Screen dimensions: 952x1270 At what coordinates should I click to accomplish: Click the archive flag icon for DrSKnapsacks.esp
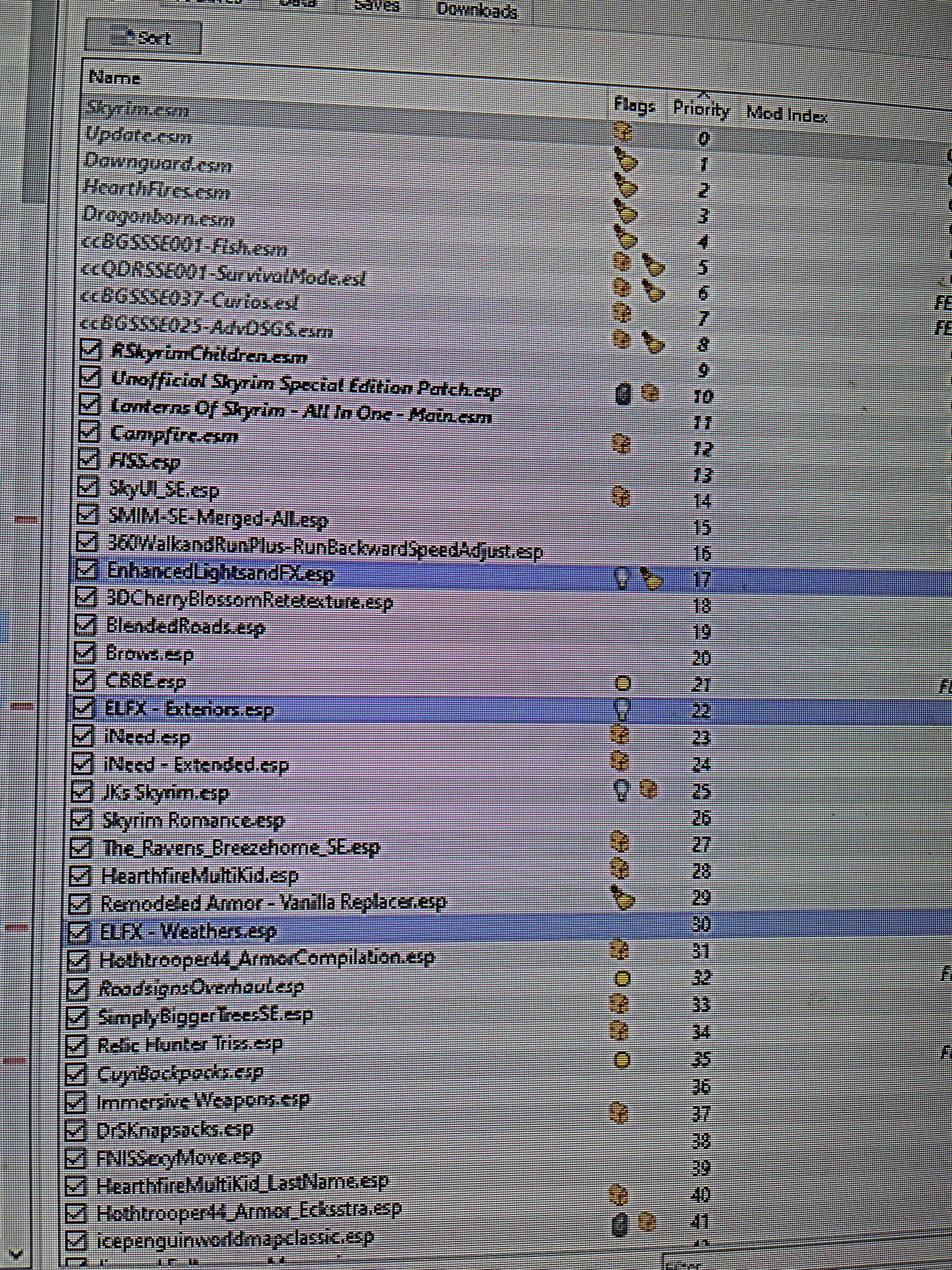[x=620, y=1112]
